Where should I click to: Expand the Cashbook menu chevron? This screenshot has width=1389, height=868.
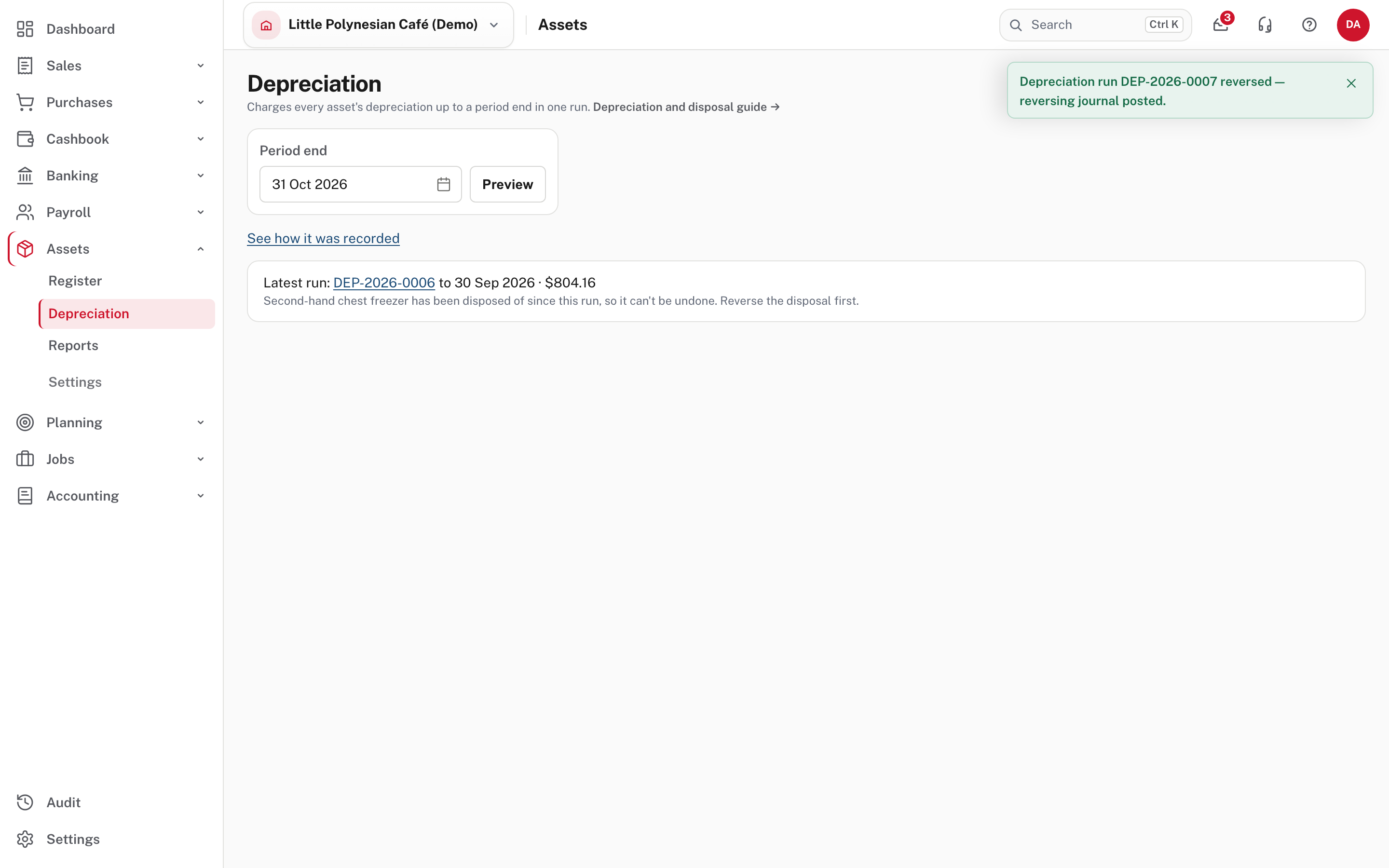point(201,139)
